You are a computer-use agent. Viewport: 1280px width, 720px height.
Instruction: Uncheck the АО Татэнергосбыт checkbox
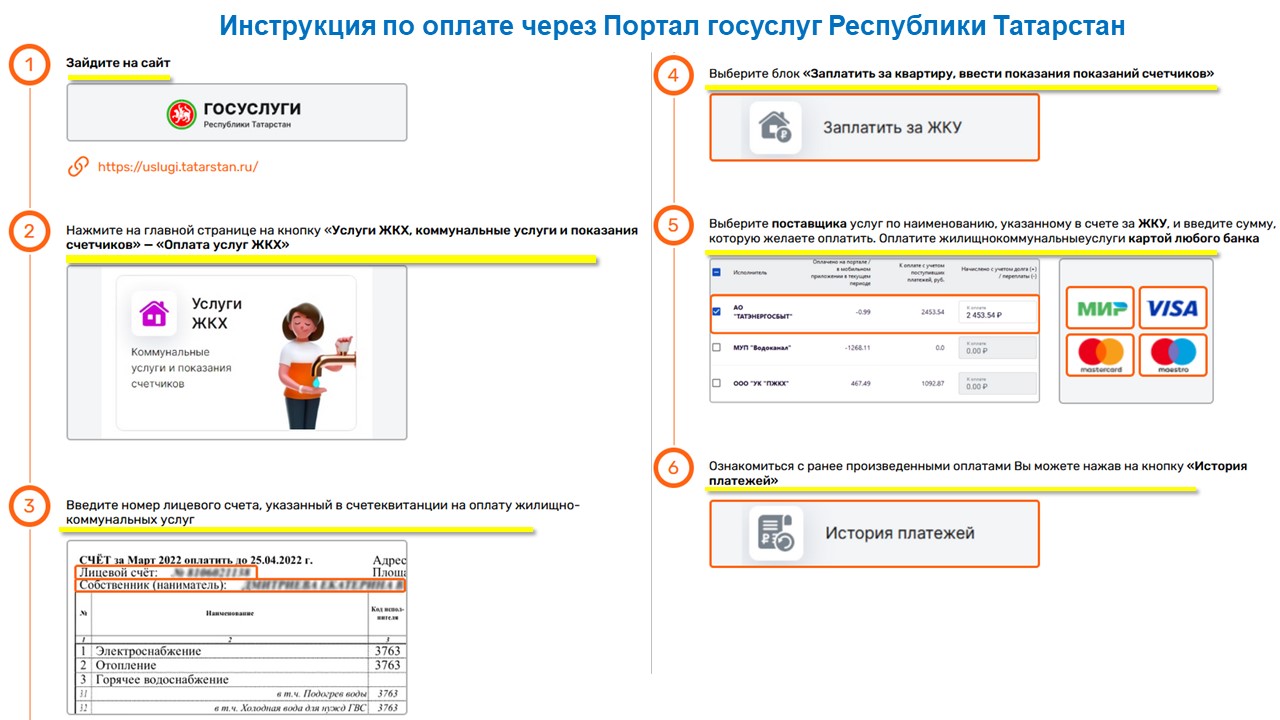tap(716, 312)
